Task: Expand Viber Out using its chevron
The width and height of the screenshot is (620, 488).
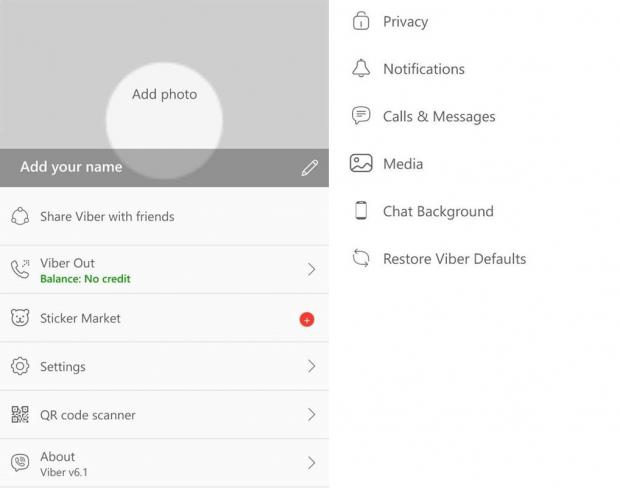Action: 311,270
